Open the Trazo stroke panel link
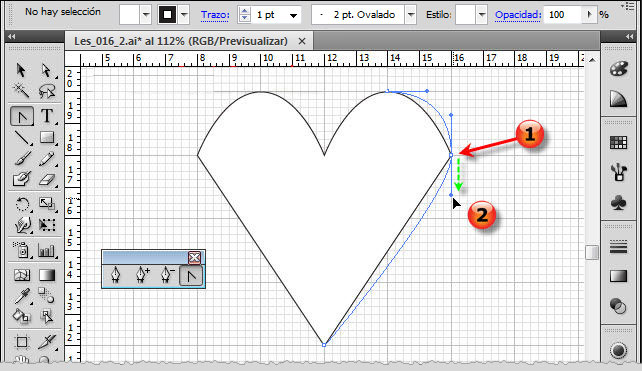Viewport: 642px width, 371px height. click(215, 15)
